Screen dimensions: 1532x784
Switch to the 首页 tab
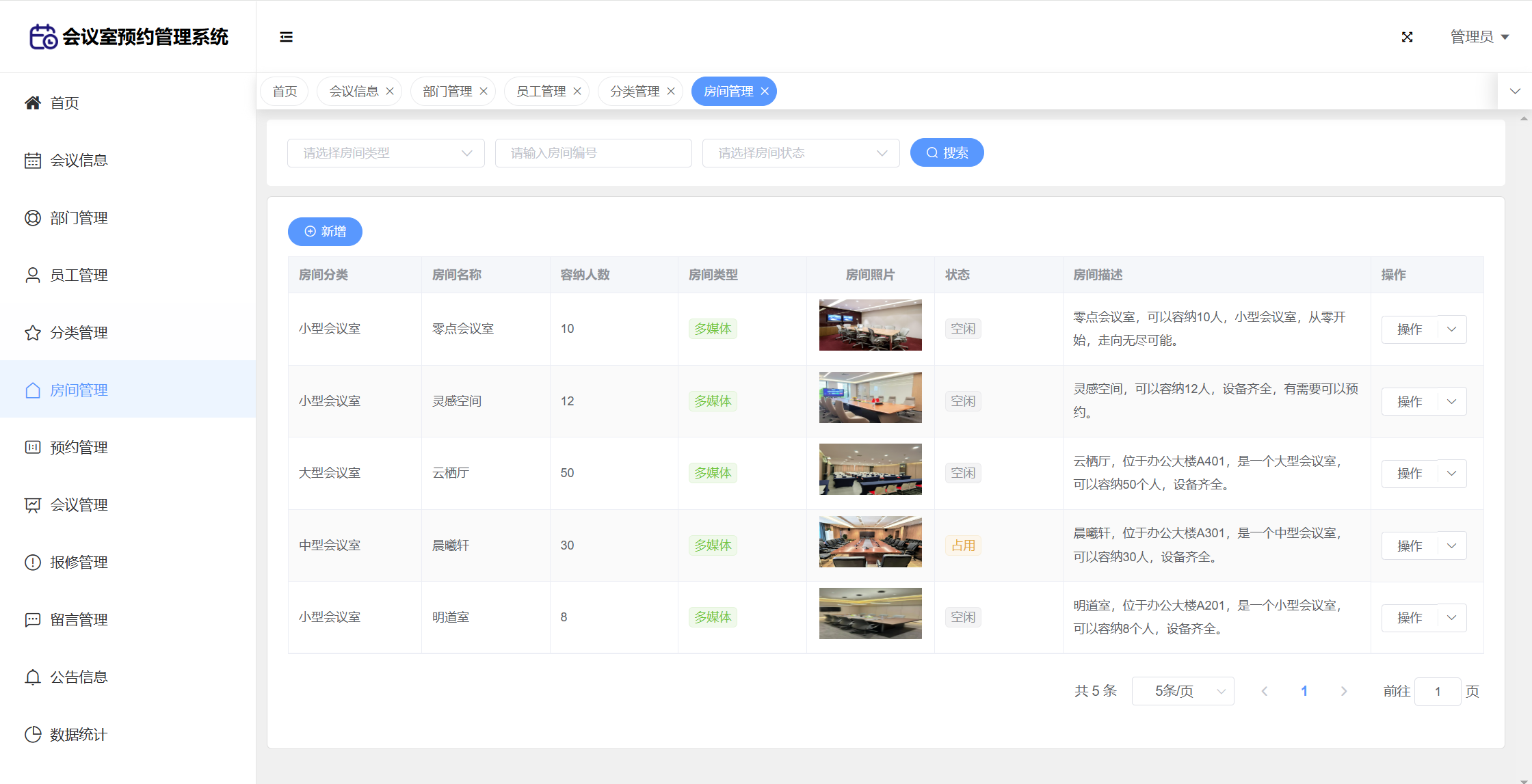pyautogui.click(x=285, y=92)
